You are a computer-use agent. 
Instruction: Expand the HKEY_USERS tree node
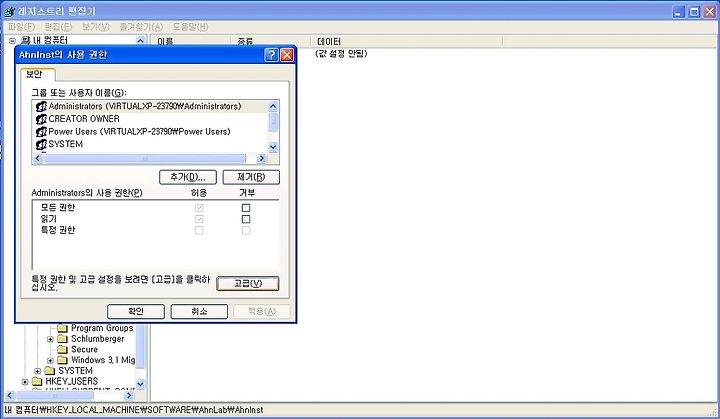coord(25,382)
